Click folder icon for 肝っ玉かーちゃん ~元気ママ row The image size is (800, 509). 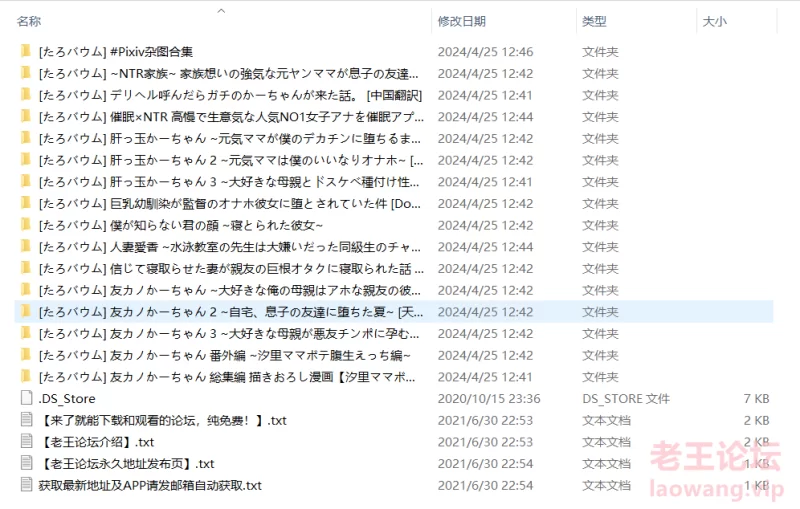click(x=26, y=138)
